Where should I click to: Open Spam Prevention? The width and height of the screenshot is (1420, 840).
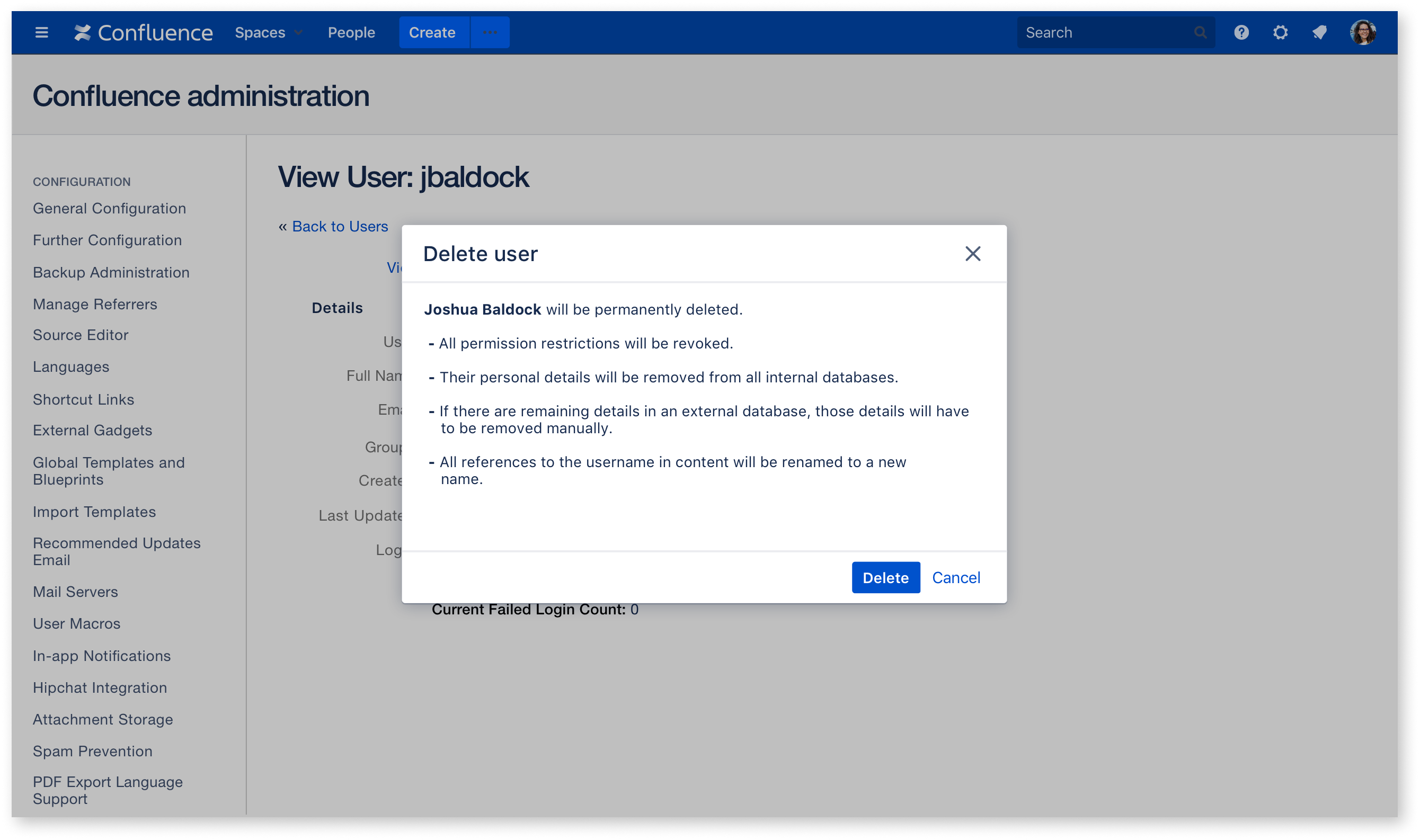(x=92, y=750)
